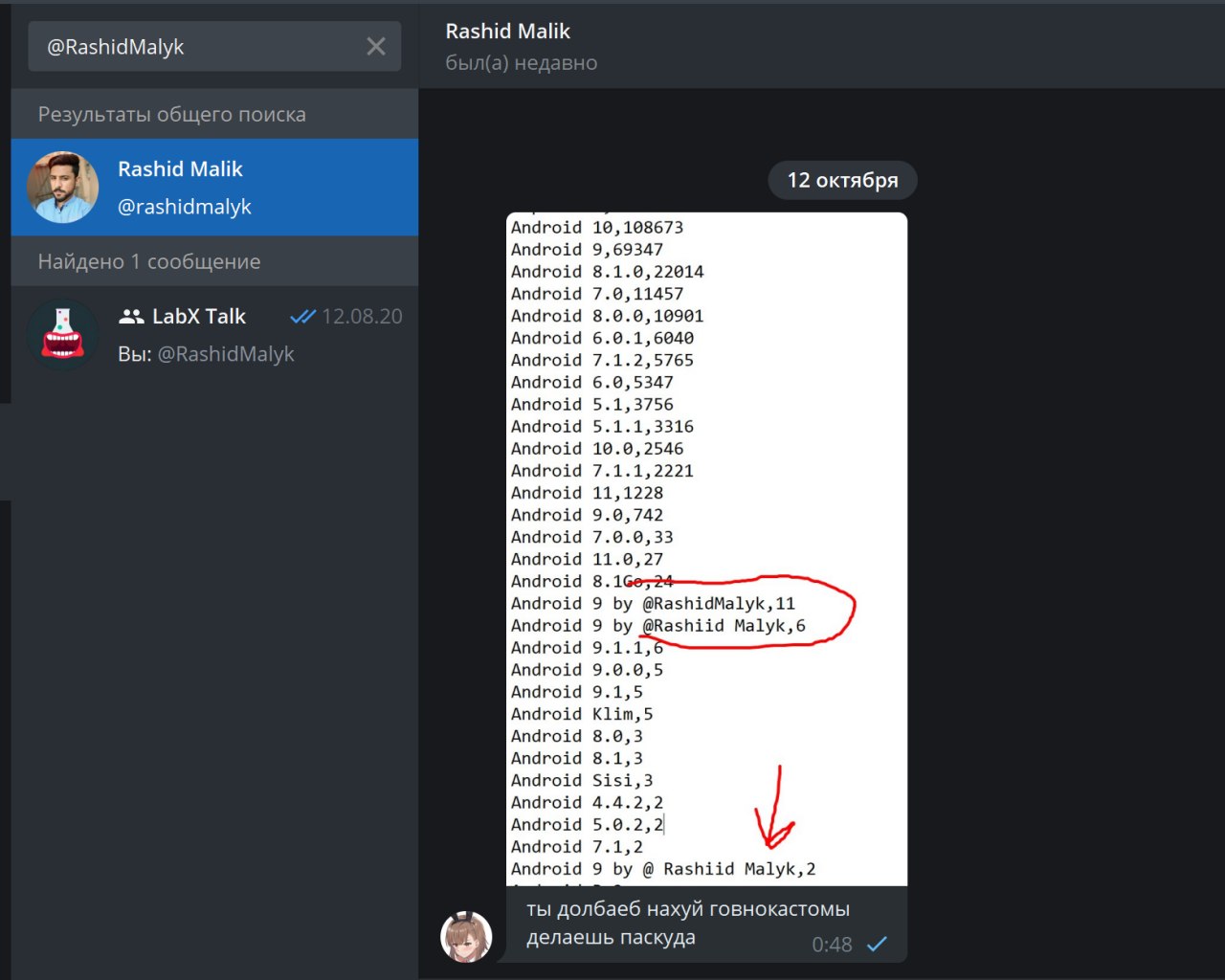Click the group icon beside LabX Talk

(x=131, y=317)
